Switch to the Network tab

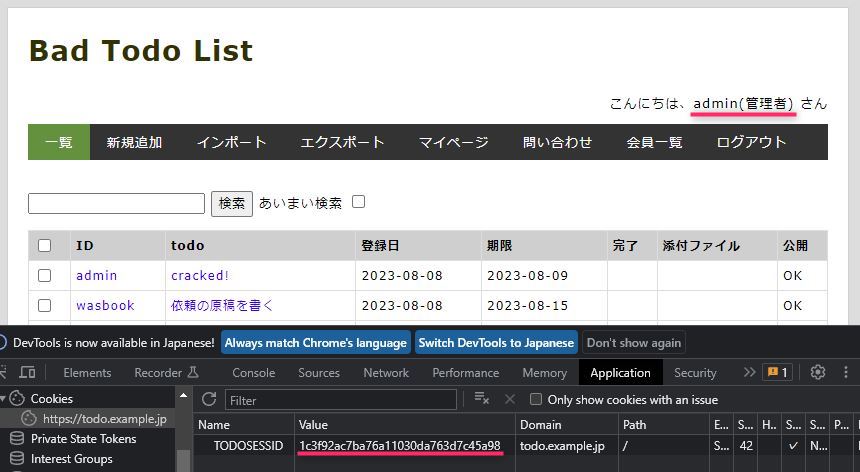pyautogui.click(x=386, y=373)
